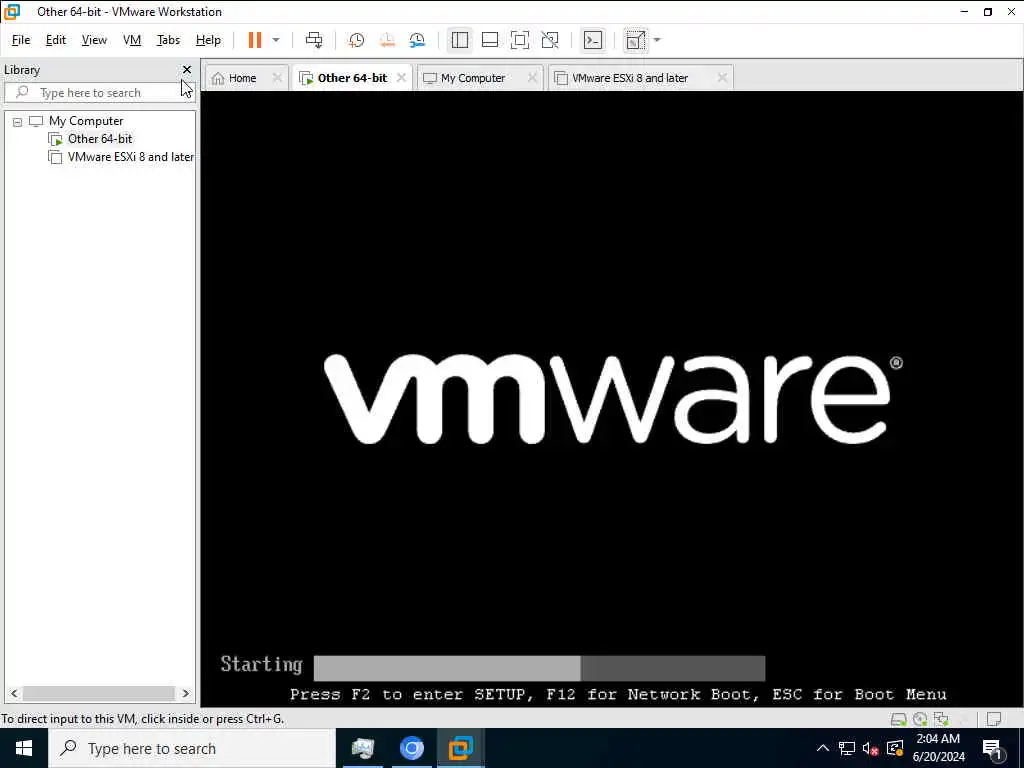
Task: Close the VMware ESXi 8 and later tab
Action: pos(722,78)
